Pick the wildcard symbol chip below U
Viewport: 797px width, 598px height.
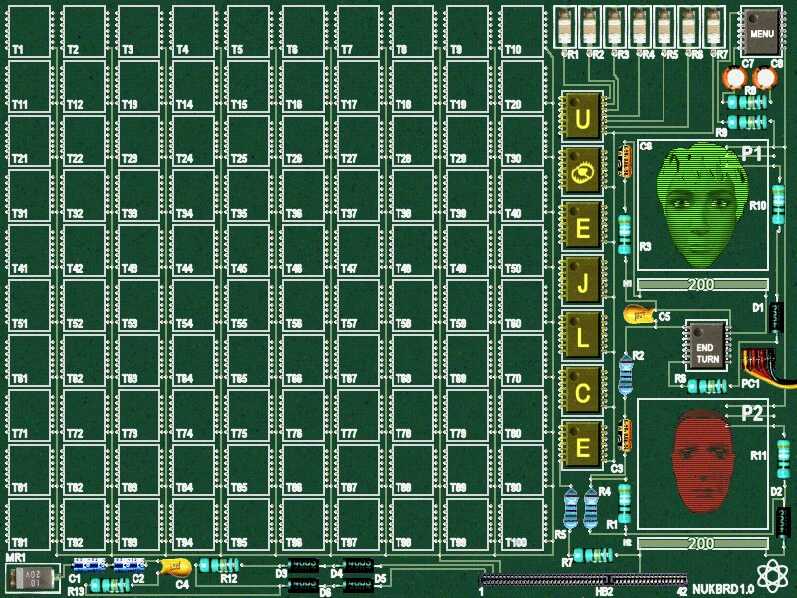pos(582,174)
